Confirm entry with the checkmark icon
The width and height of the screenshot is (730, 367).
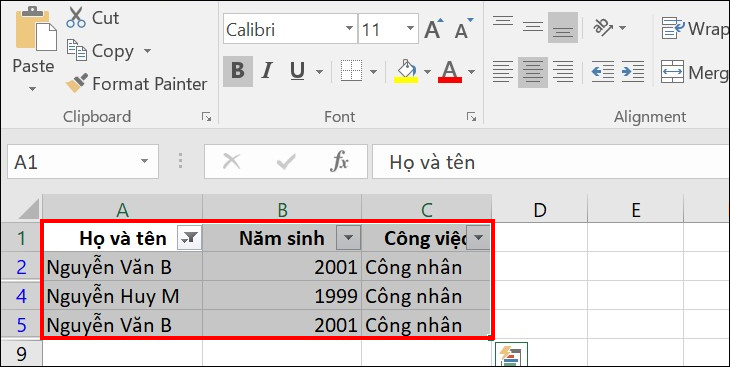(x=285, y=162)
